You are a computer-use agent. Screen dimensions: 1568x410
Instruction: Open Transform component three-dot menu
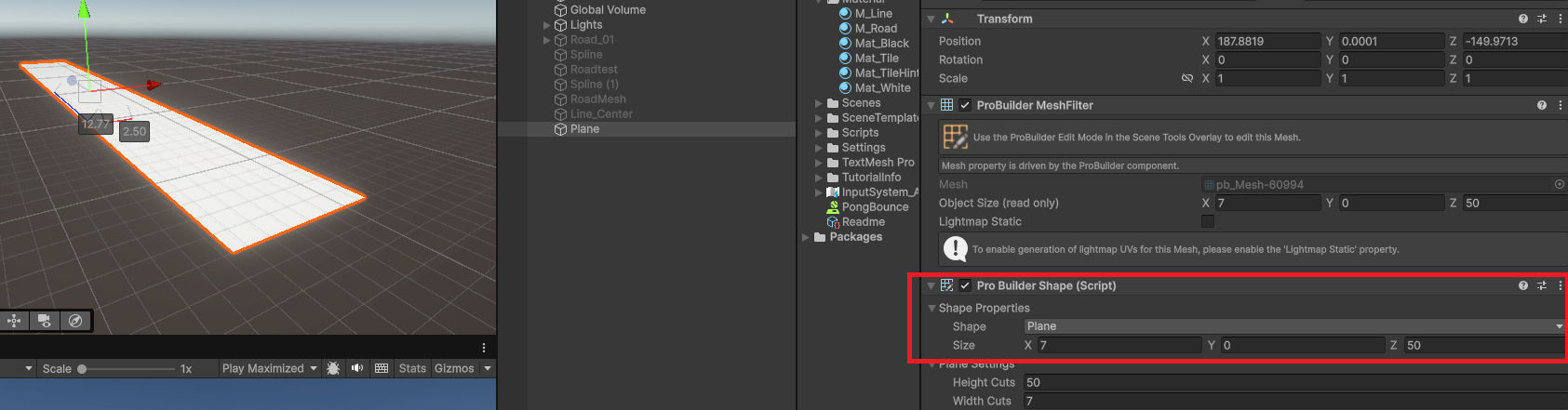[x=1560, y=19]
